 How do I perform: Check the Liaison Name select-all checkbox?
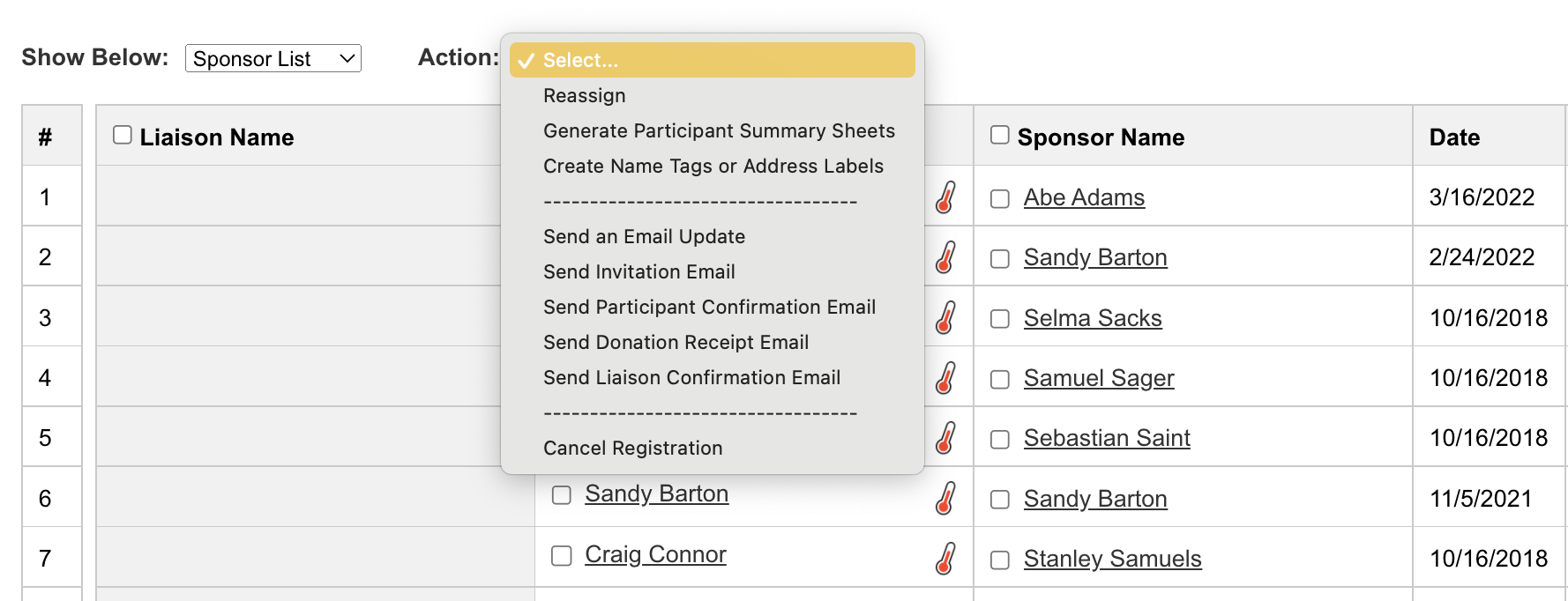[x=123, y=135]
